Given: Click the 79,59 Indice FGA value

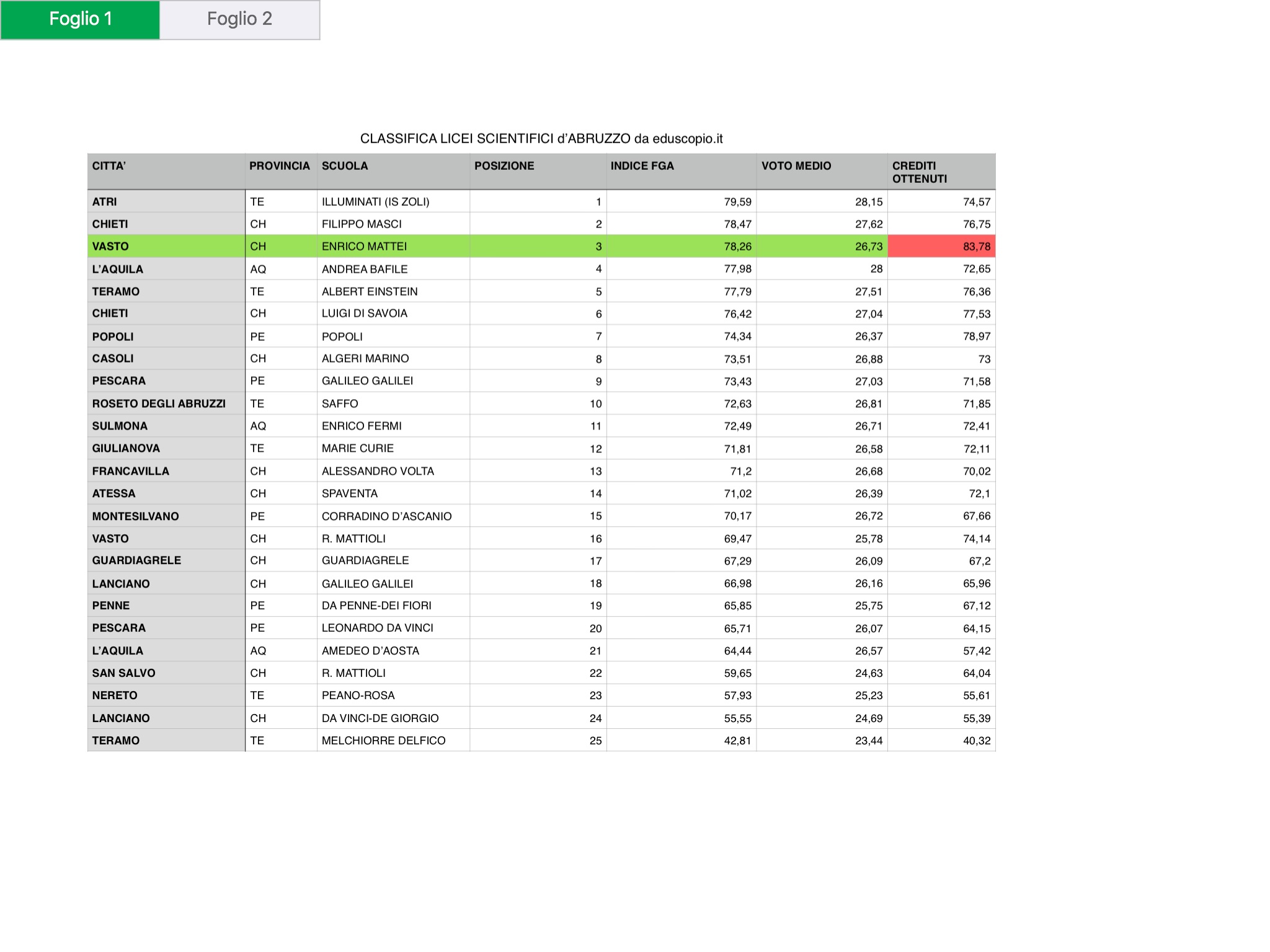Looking at the screenshot, I should pos(681,201).
